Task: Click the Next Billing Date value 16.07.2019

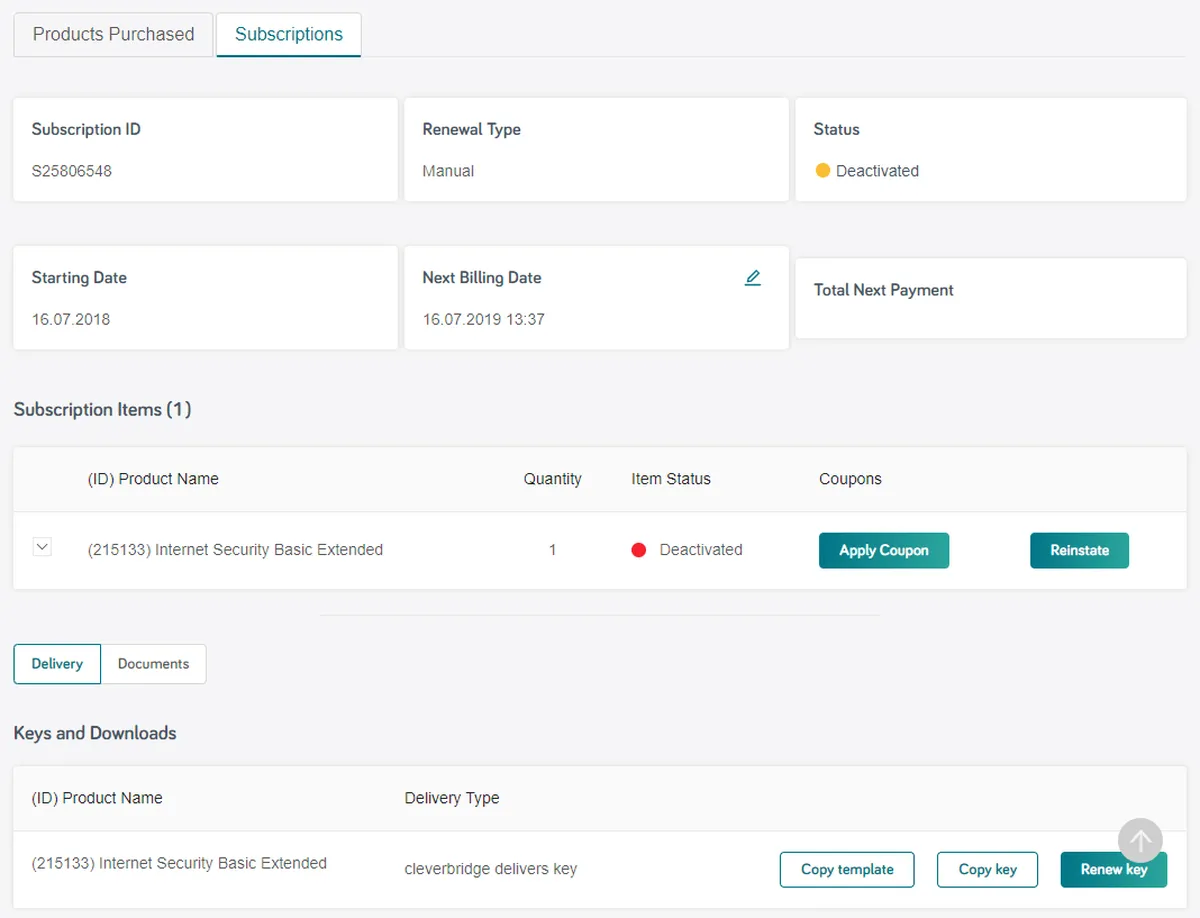Action: pyautogui.click(x=483, y=320)
